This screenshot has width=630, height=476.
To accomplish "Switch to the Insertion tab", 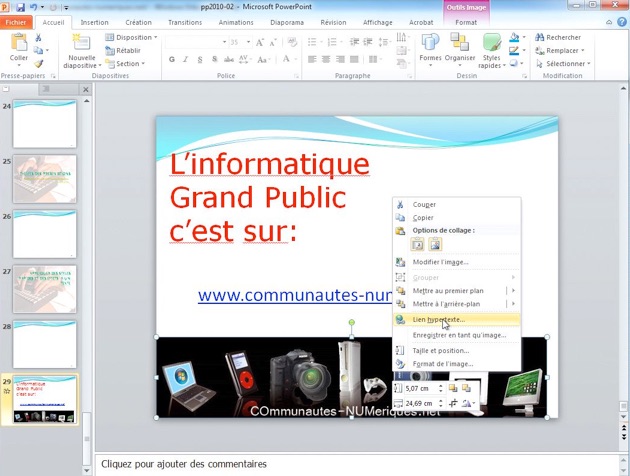I will point(94,22).
